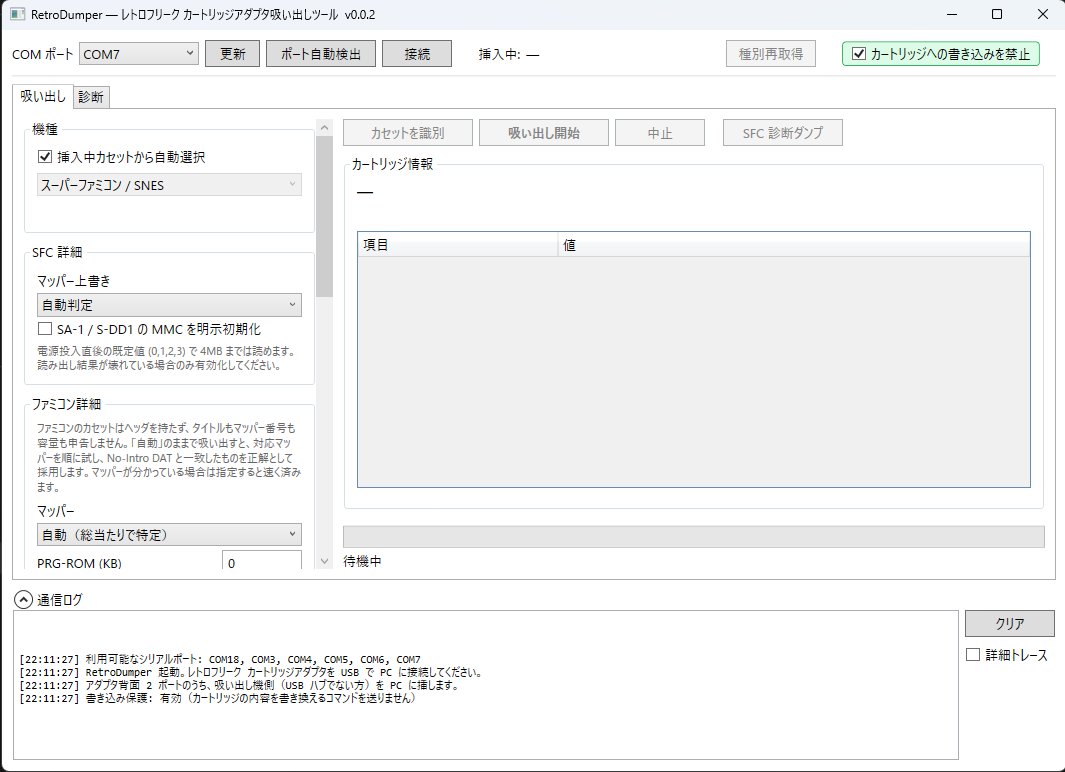
Task: Click log line 書き込み保護: 有効
Action: (x=217, y=698)
